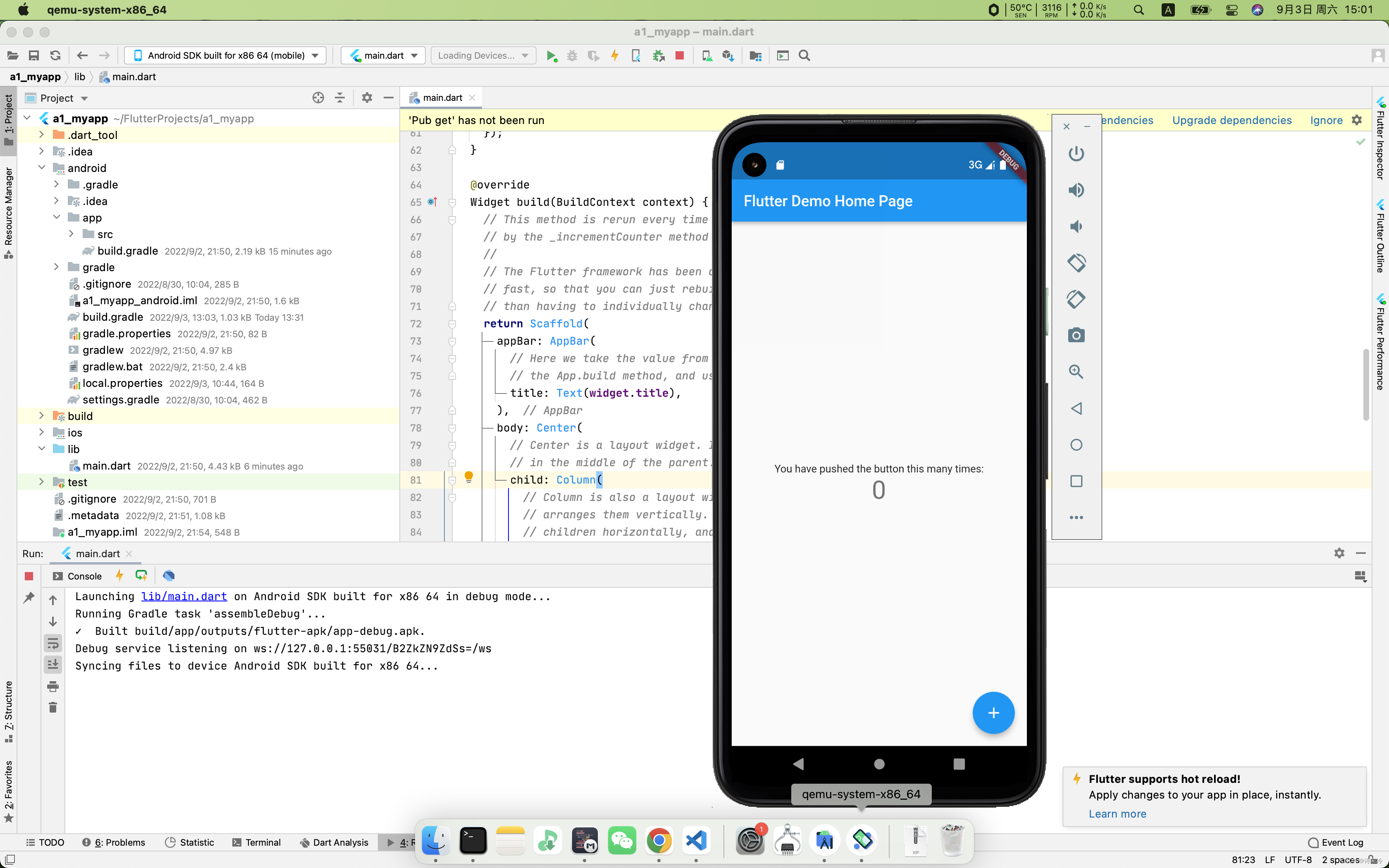The height and width of the screenshot is (868, 1389).
Task: Navigate back with the left arrow icon
Action: tap(82, 56)
